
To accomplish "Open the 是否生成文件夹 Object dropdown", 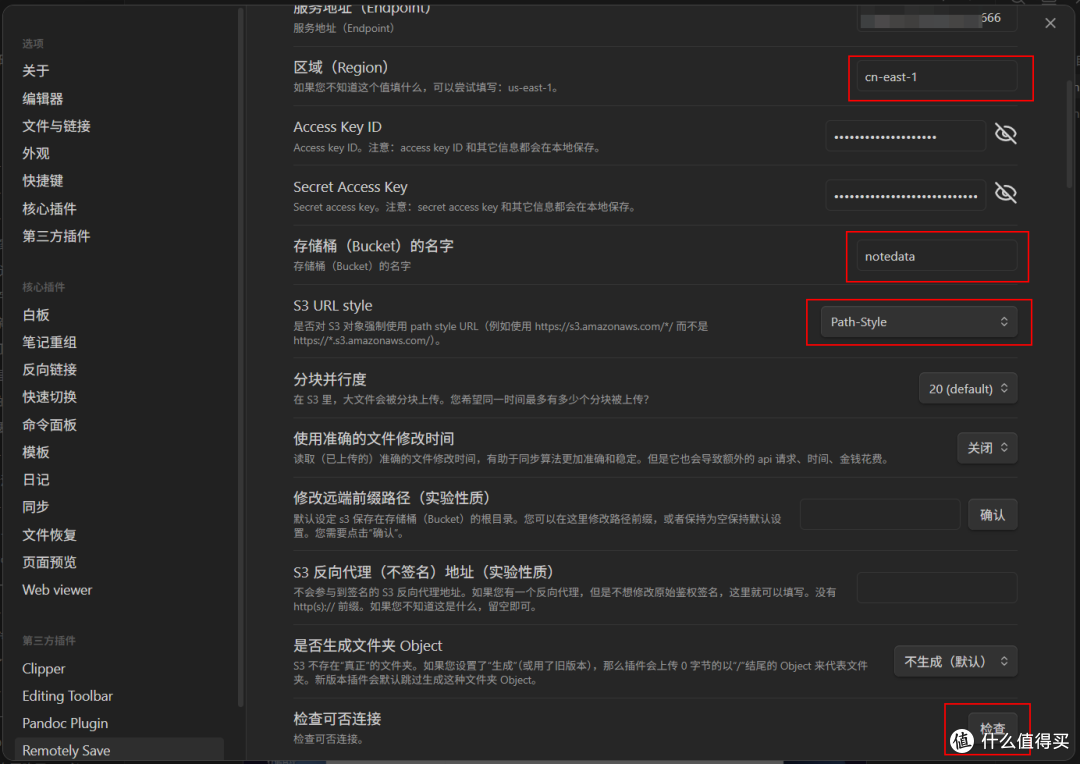I will pyautogui.click(x=955, y=661).
